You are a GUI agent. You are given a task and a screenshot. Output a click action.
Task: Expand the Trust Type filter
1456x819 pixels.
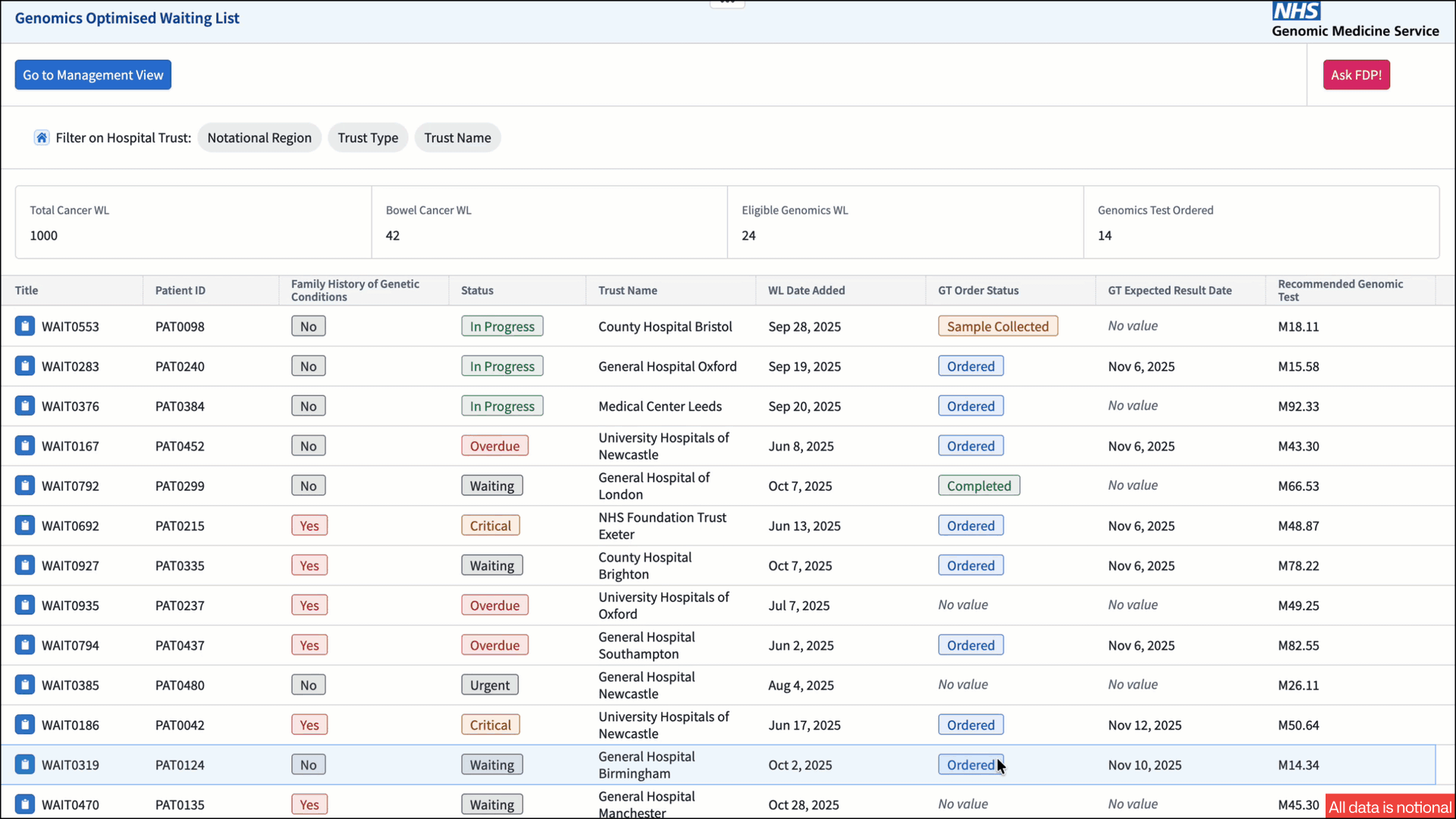368,137
